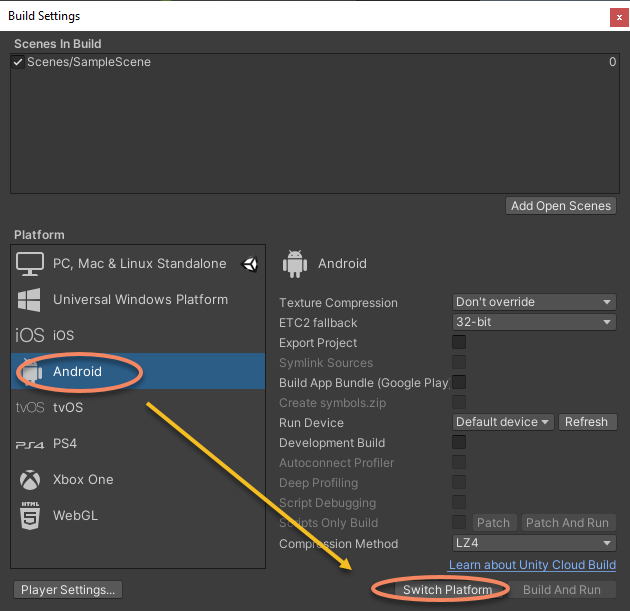Select the Xbox One logo icon
The height and width of the screenshot is (611, 630).
point(30,480)
